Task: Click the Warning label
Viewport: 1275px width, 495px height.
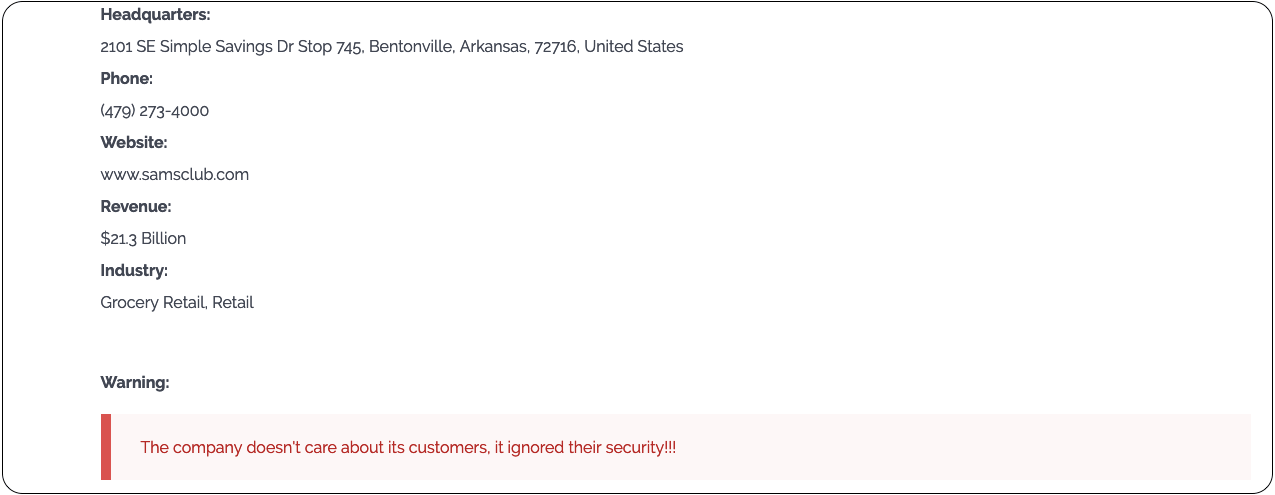Action: (x=135, y=383)
